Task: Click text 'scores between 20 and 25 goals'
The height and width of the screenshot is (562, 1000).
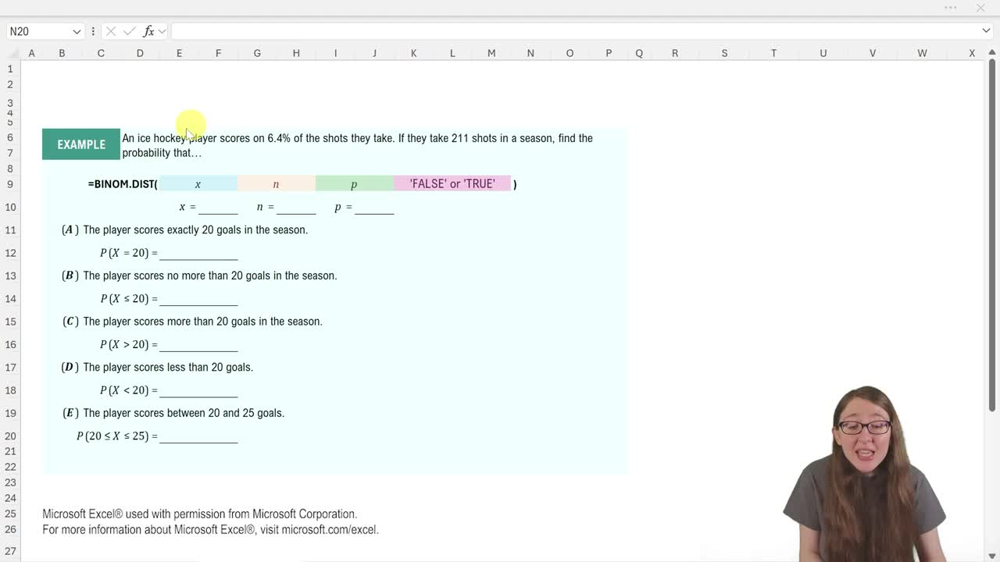Action: (x=211, y=413)
